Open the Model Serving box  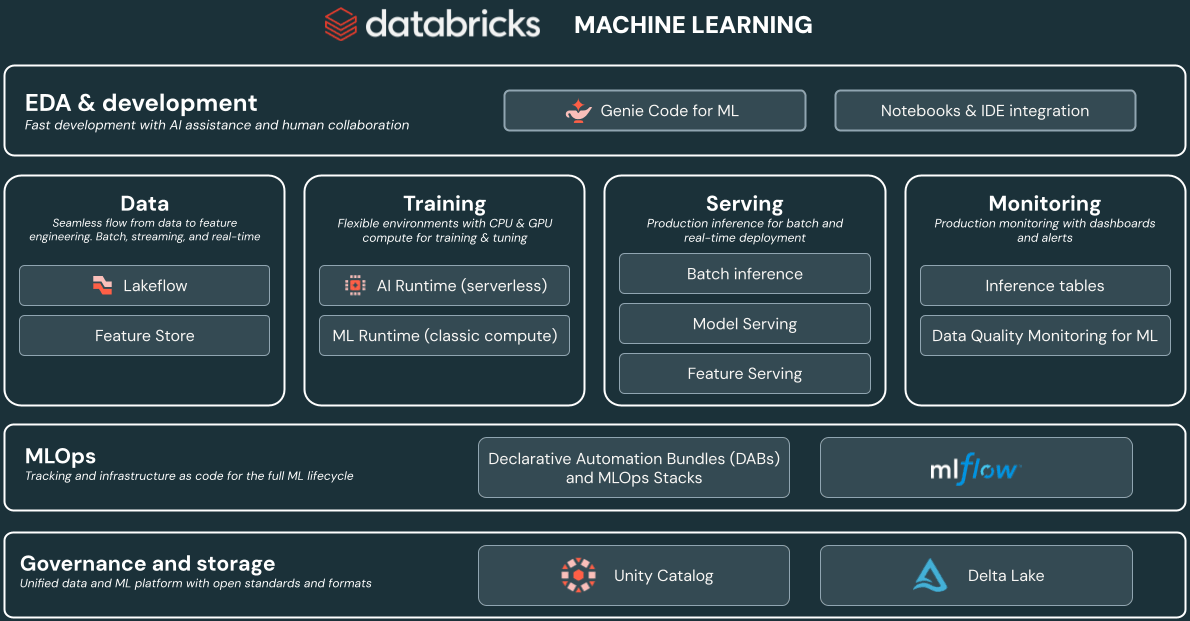[745, 323]
